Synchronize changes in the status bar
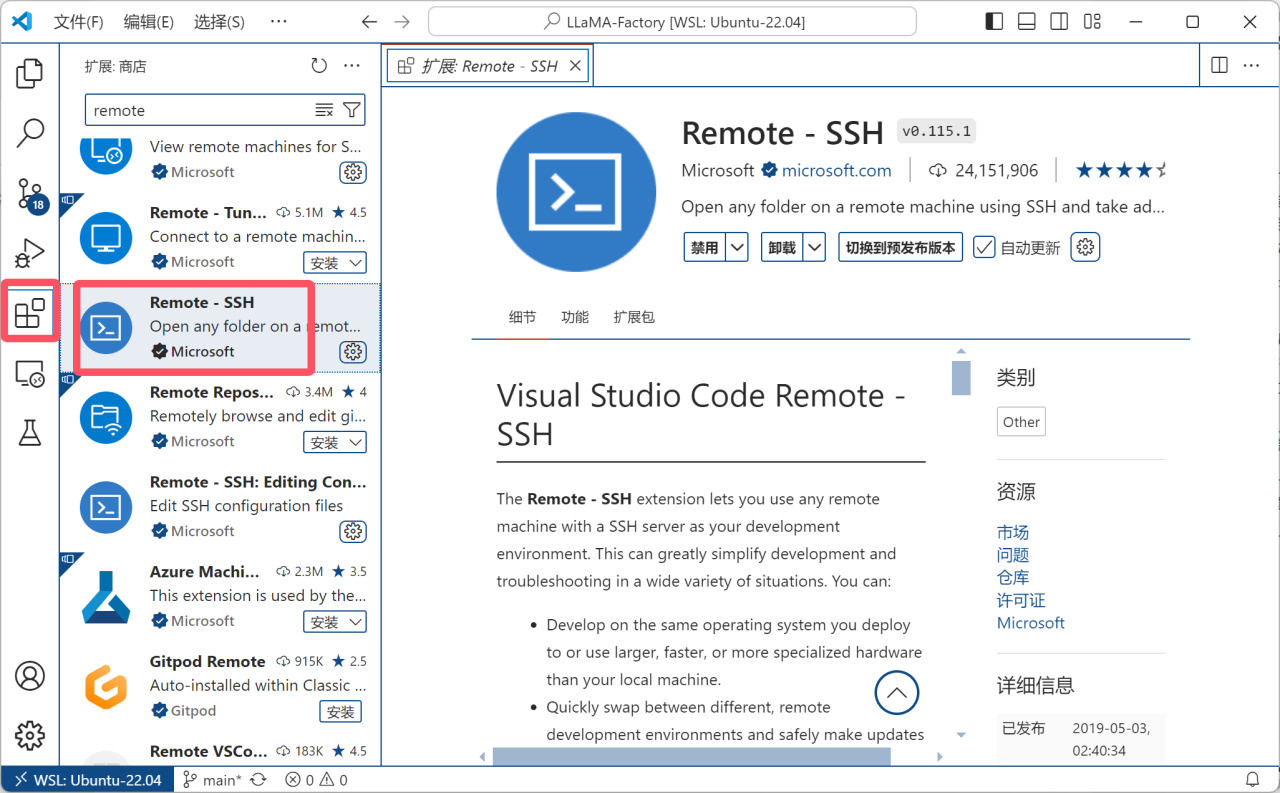 (259, 780)
